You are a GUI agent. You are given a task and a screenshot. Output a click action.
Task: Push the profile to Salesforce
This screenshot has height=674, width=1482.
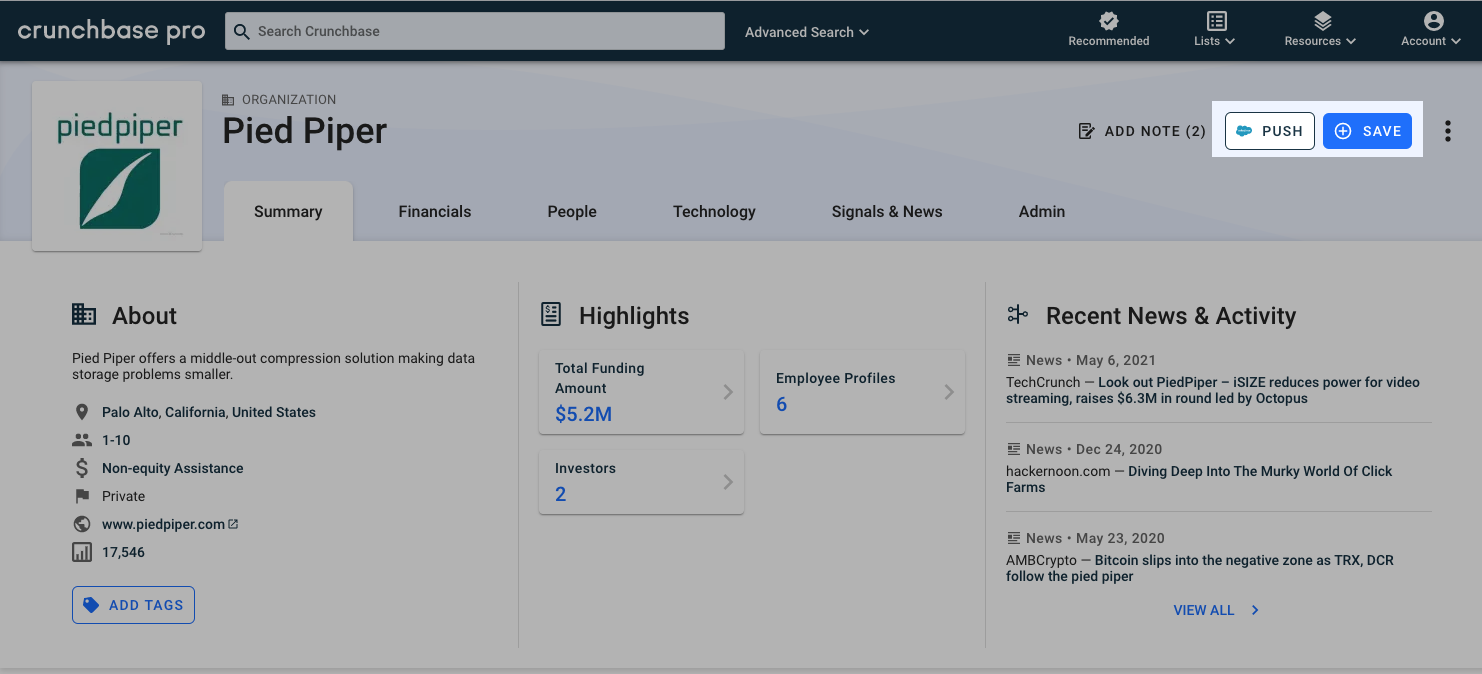1269,130
